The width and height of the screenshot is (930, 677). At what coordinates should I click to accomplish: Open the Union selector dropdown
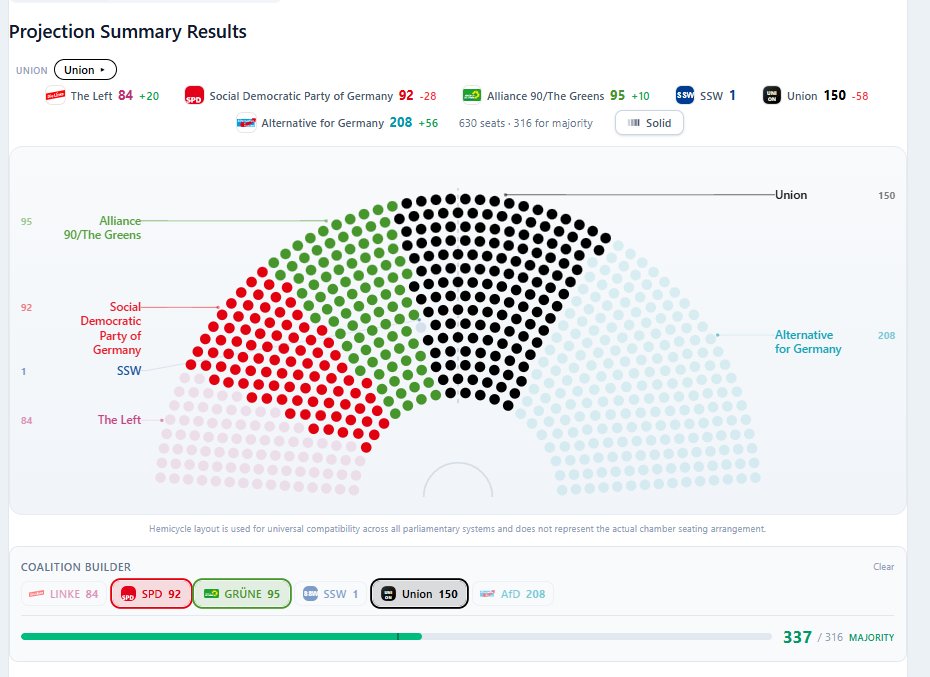[85, 70]
